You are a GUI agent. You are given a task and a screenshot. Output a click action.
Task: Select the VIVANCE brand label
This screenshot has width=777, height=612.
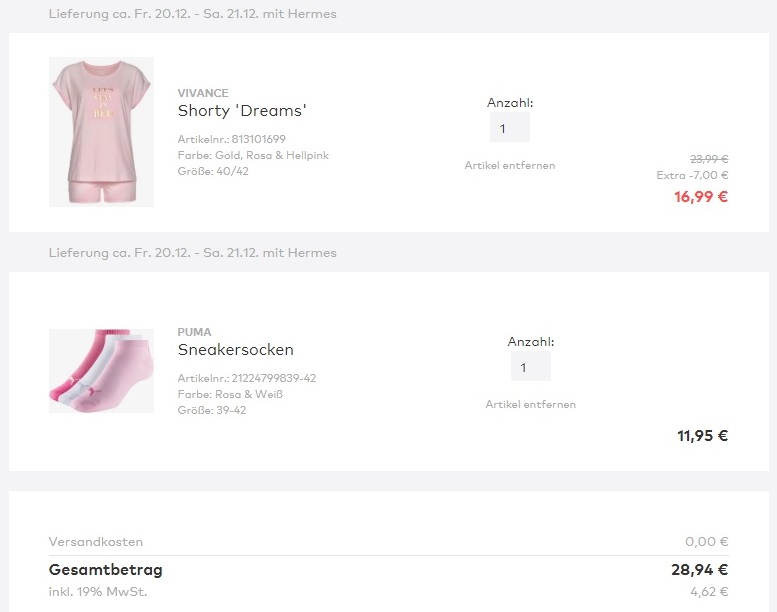click(203, 93)
